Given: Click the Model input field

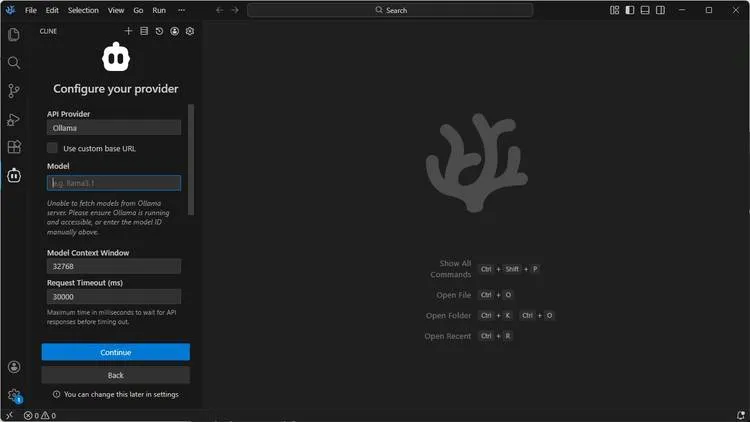Looking at the screenshot, I should (114, 183).
